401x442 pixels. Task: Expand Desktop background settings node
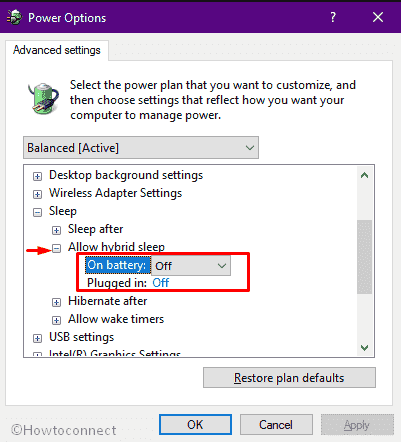tap(37, 176)
